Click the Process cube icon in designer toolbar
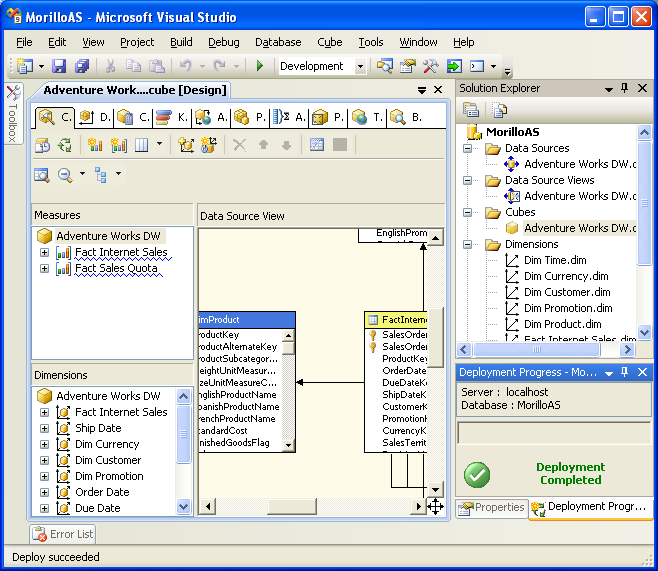The height and width of the screenshot is (571, 658). [x=43, y=145]
